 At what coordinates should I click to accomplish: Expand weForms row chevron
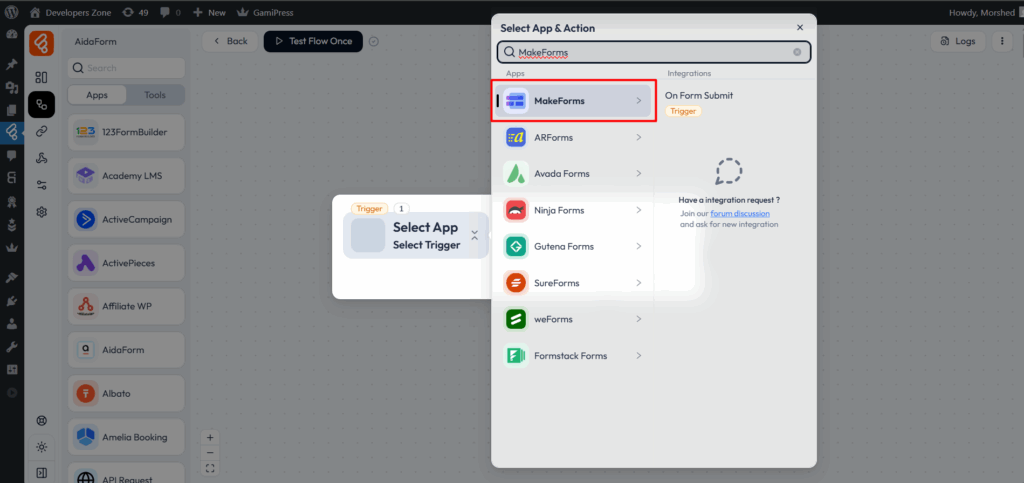coord(639,319)
